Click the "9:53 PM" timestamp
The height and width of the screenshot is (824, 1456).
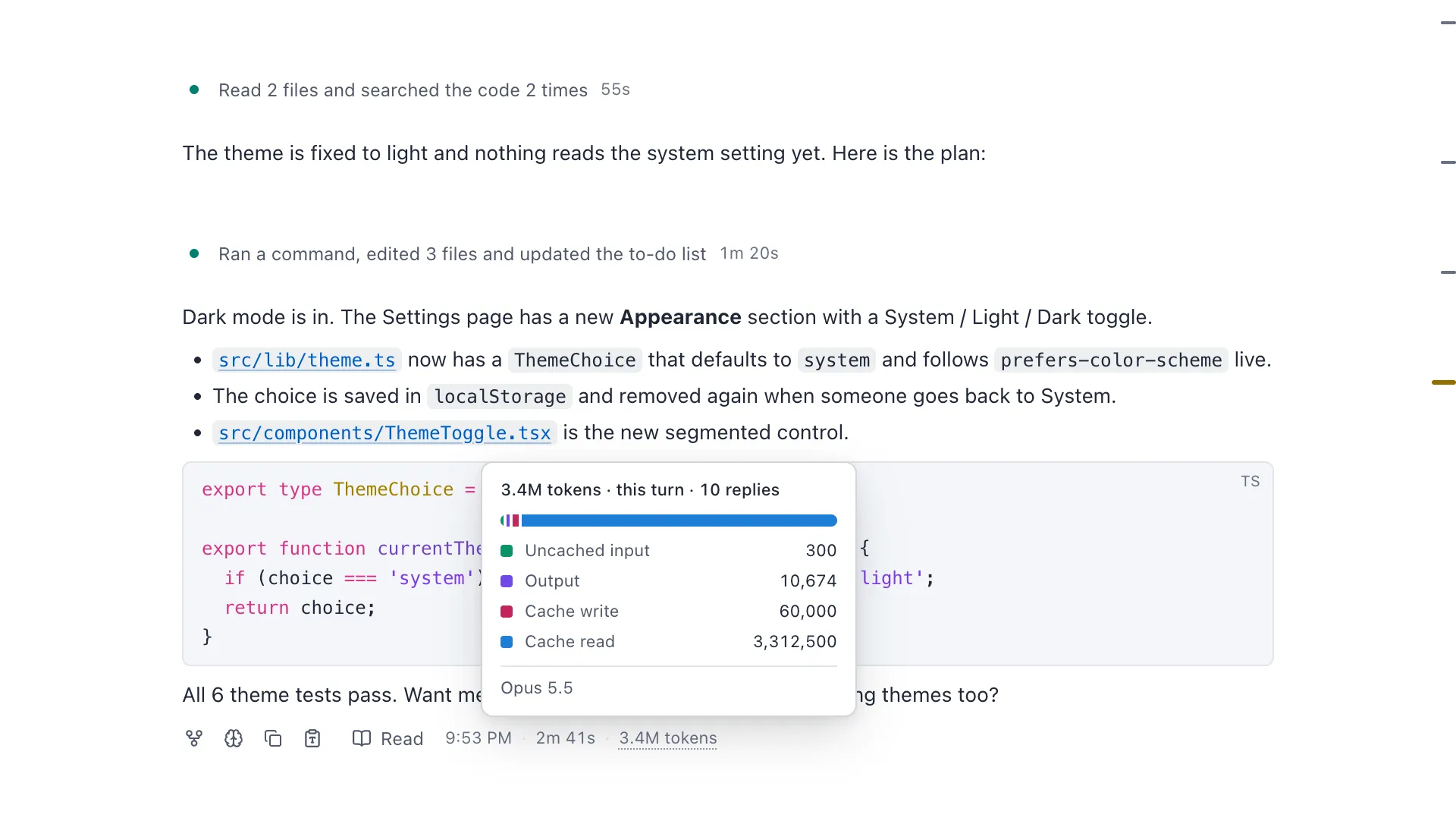479,738
